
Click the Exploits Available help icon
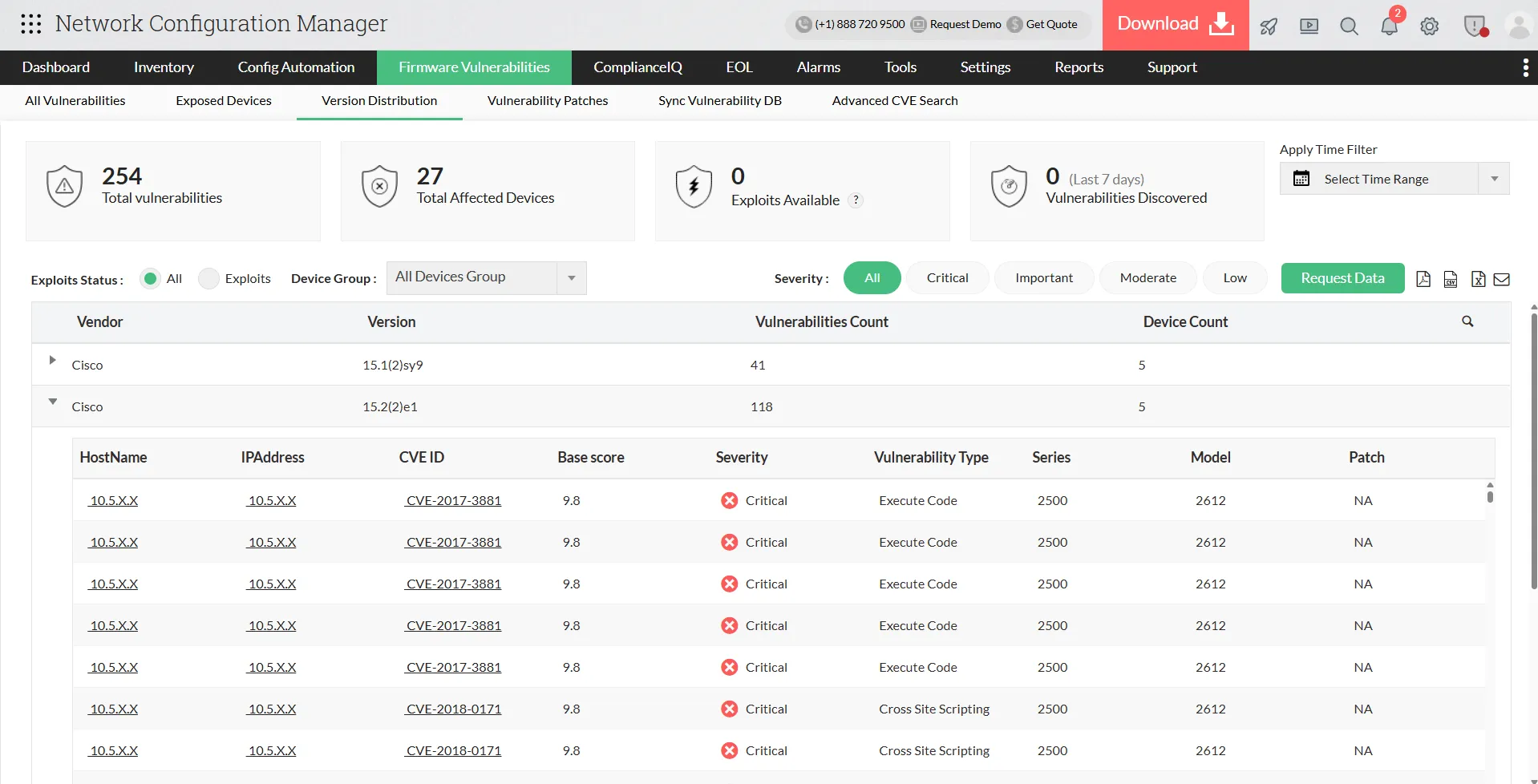pyautogui.click(x=856, y=200)
